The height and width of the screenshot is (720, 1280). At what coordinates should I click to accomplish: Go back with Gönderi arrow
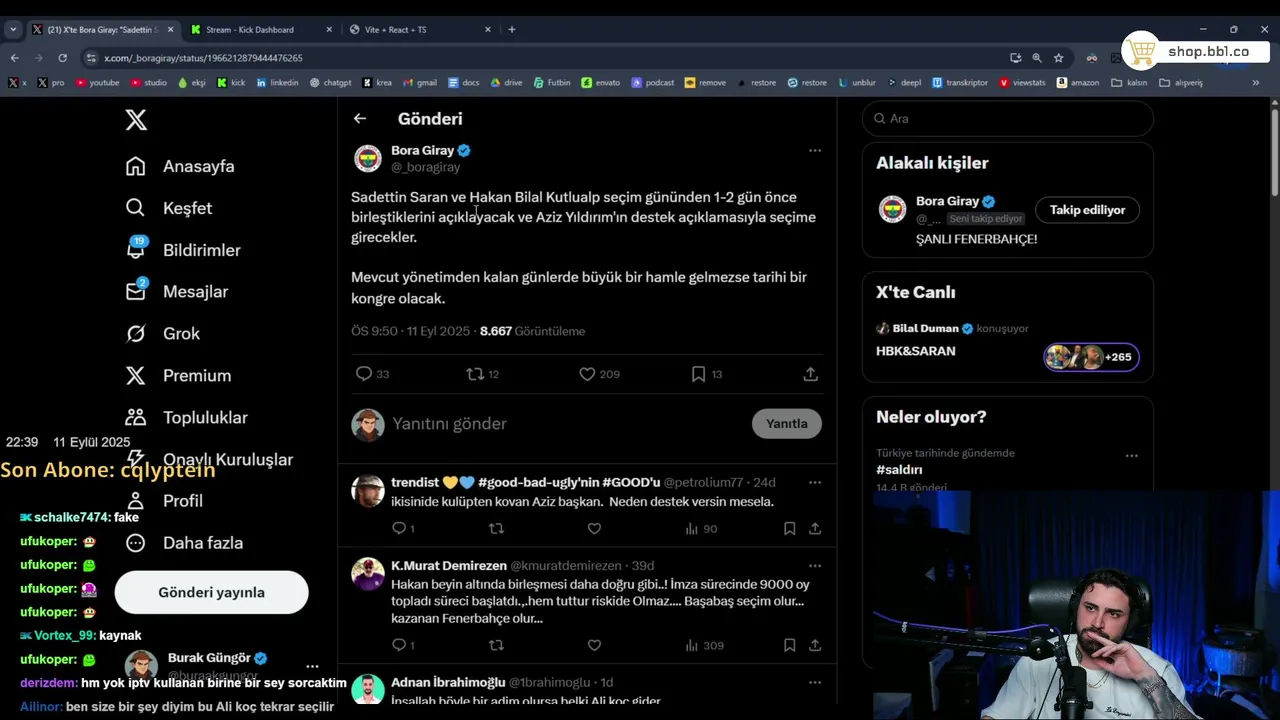click(360, 118)
